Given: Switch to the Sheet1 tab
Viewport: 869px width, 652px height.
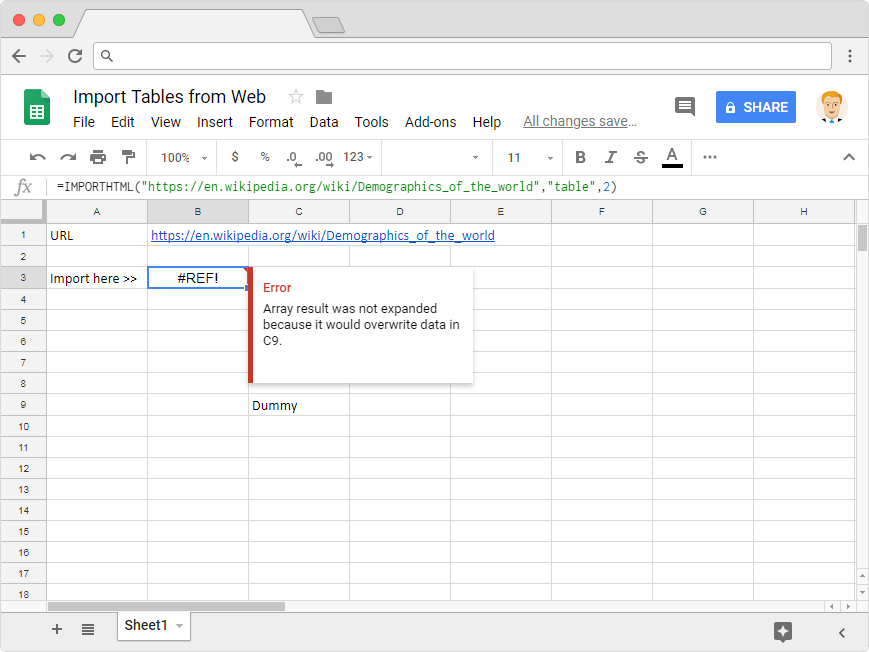Looking at the screenshot, I should 146,625.
